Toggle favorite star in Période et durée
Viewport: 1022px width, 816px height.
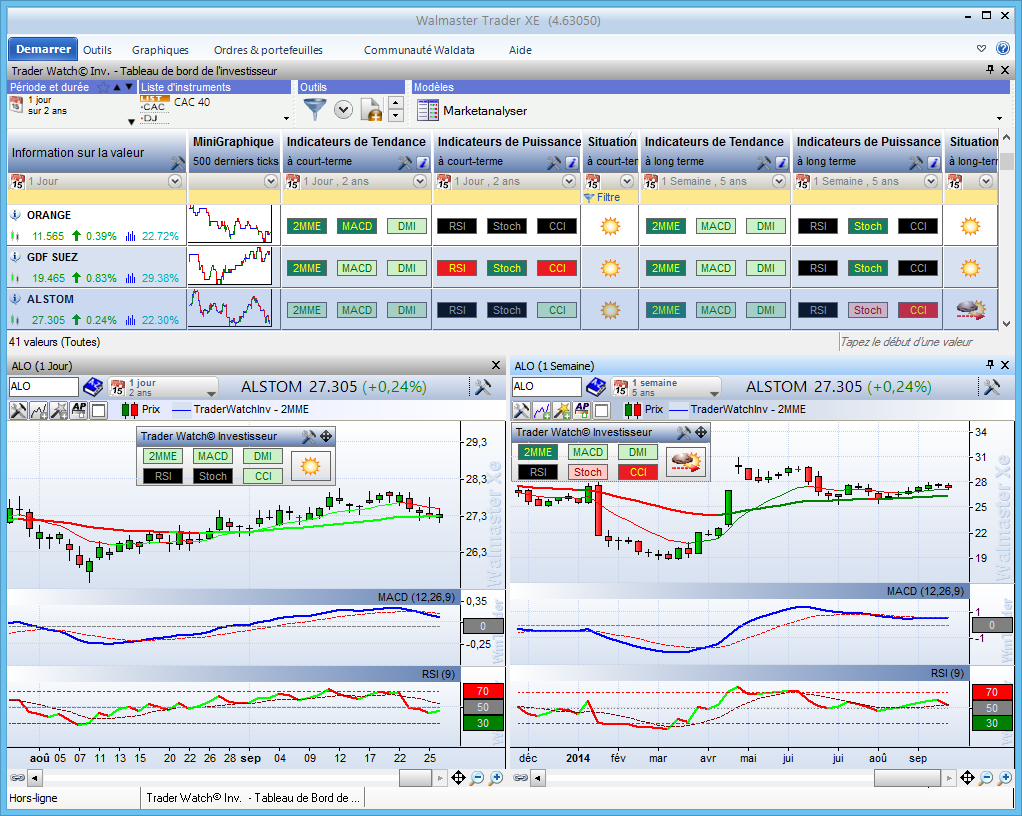coord(103,87)
